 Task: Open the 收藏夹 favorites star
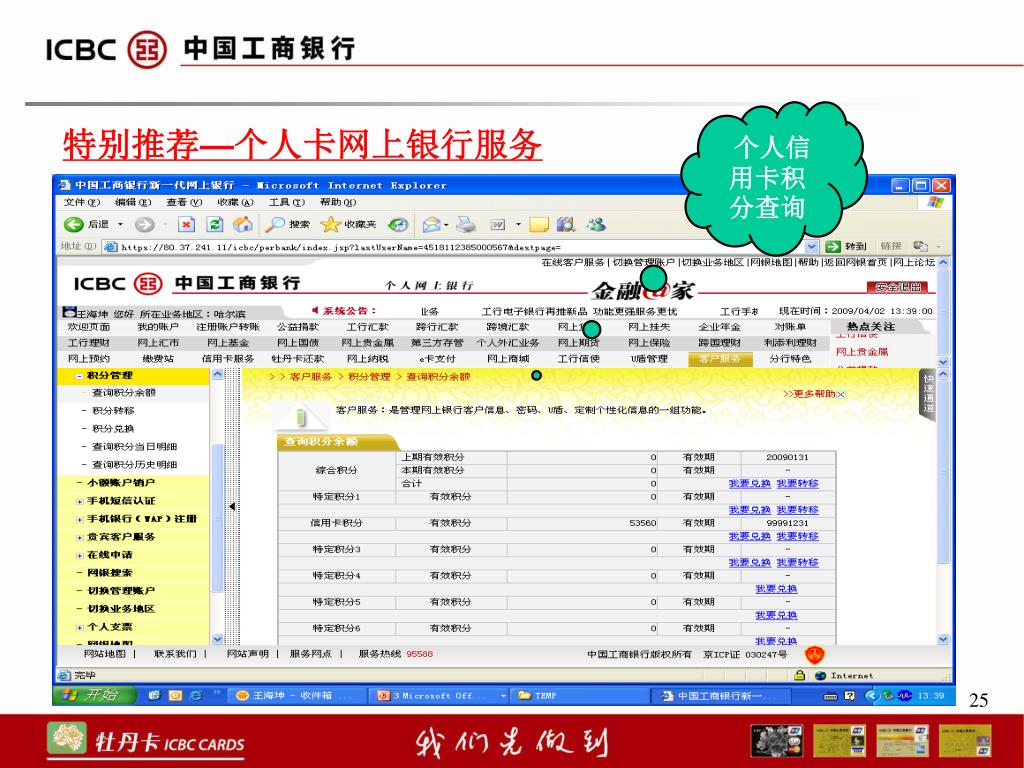click(348, 225)
